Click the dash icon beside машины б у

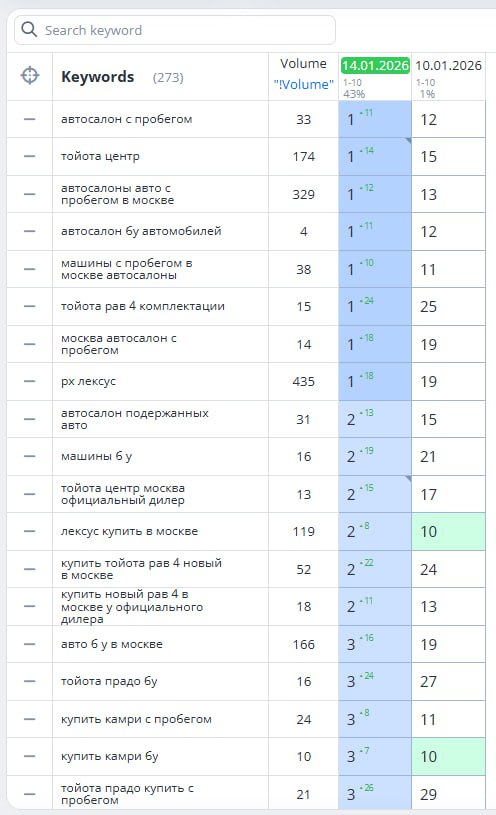30,456
